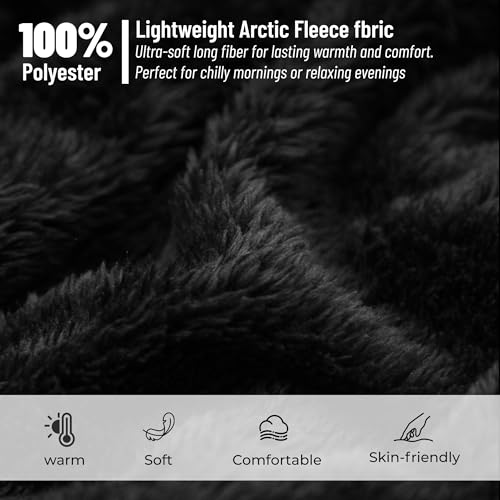Viewport: 500px width, 500px height.
Task: Select the 'Skin-friendly' label text
Action: tap(414, 458)
